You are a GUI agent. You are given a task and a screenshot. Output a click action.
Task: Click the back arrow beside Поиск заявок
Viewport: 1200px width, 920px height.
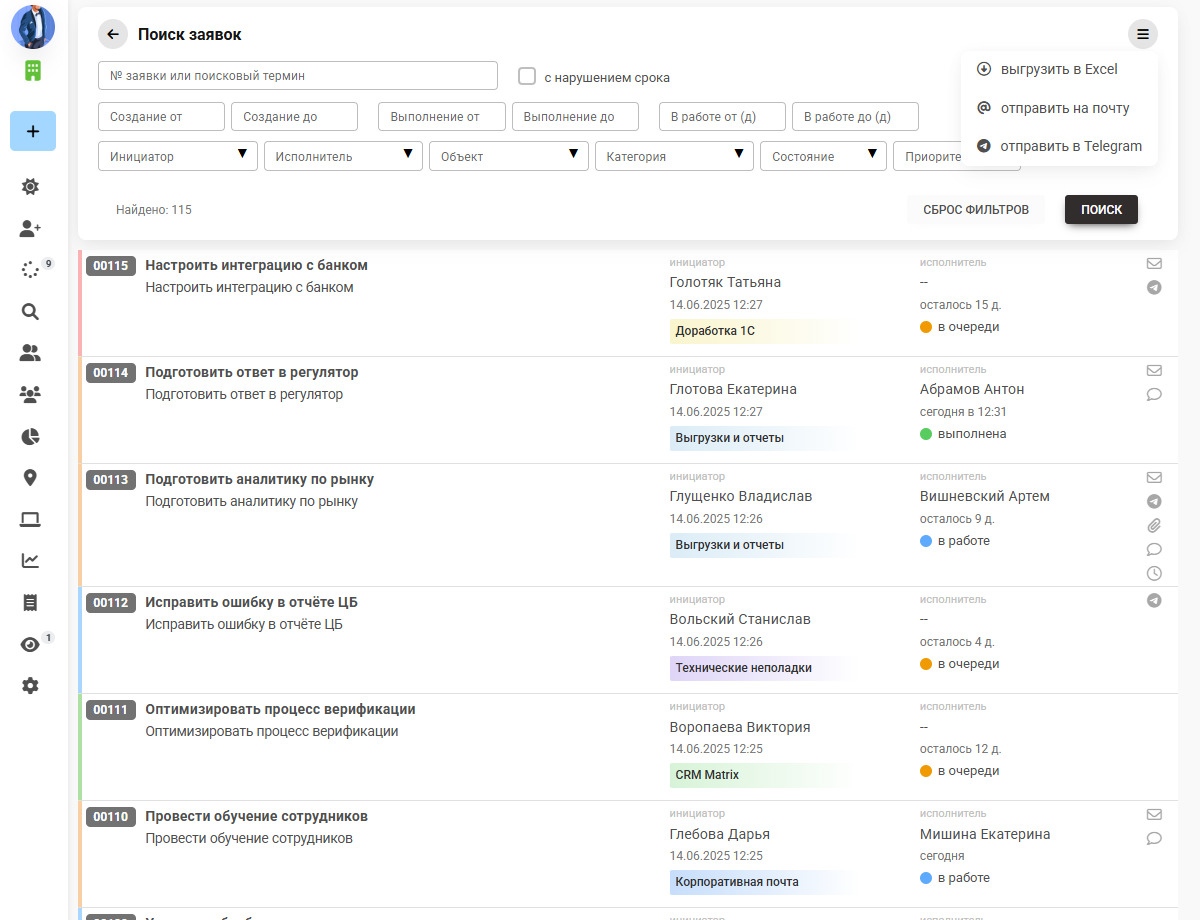point(113,34)
